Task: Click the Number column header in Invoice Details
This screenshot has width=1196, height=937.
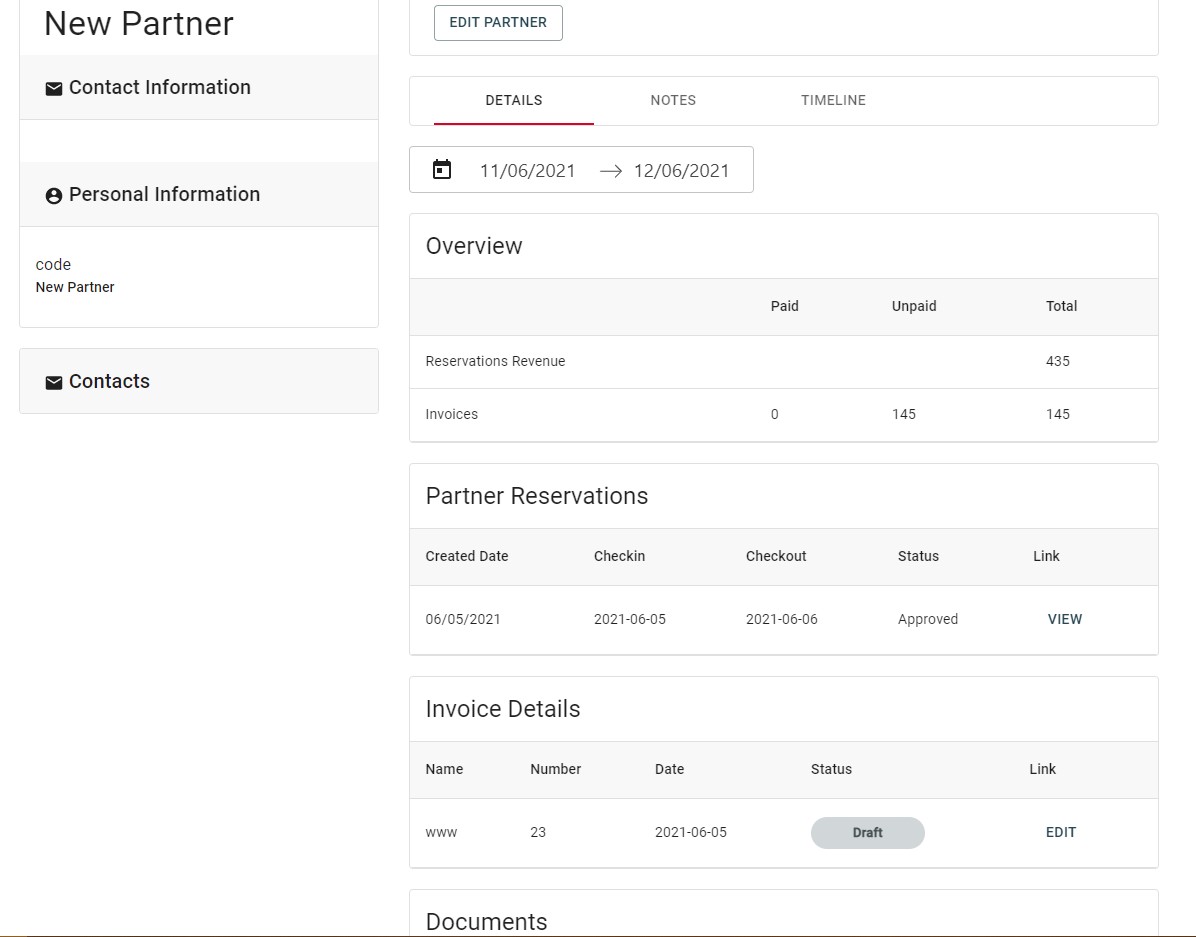Action: coord(555,769)
